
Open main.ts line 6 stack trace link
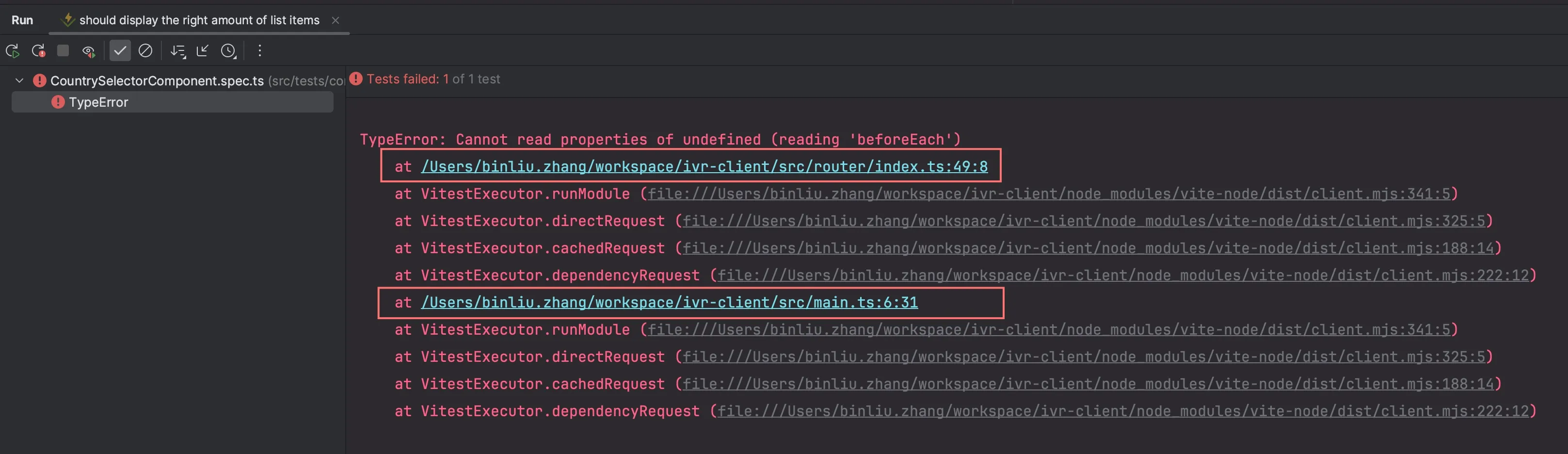[670, 302]
